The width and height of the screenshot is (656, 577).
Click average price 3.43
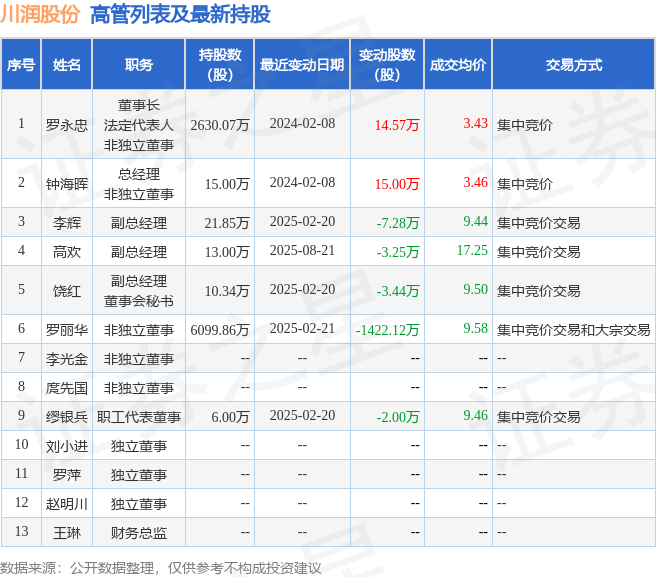[475, 123]
